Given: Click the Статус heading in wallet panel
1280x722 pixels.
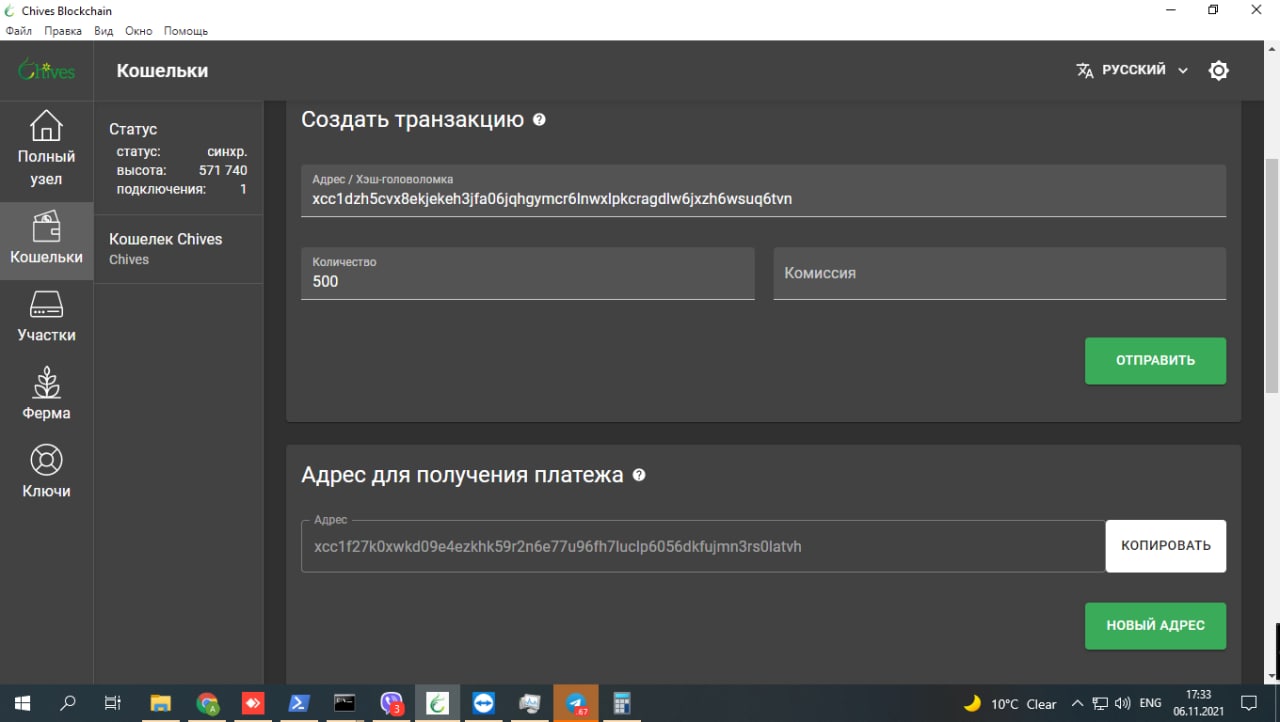Looking at the screenshot, I should [133, 129].
